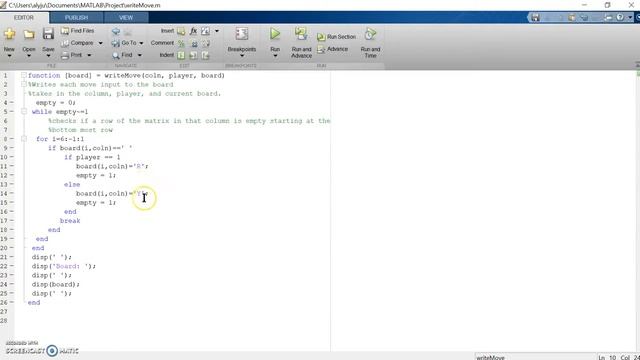Viewport: 640px width, 360px height.
Task: Open Find Files tool
Action: 78,31
